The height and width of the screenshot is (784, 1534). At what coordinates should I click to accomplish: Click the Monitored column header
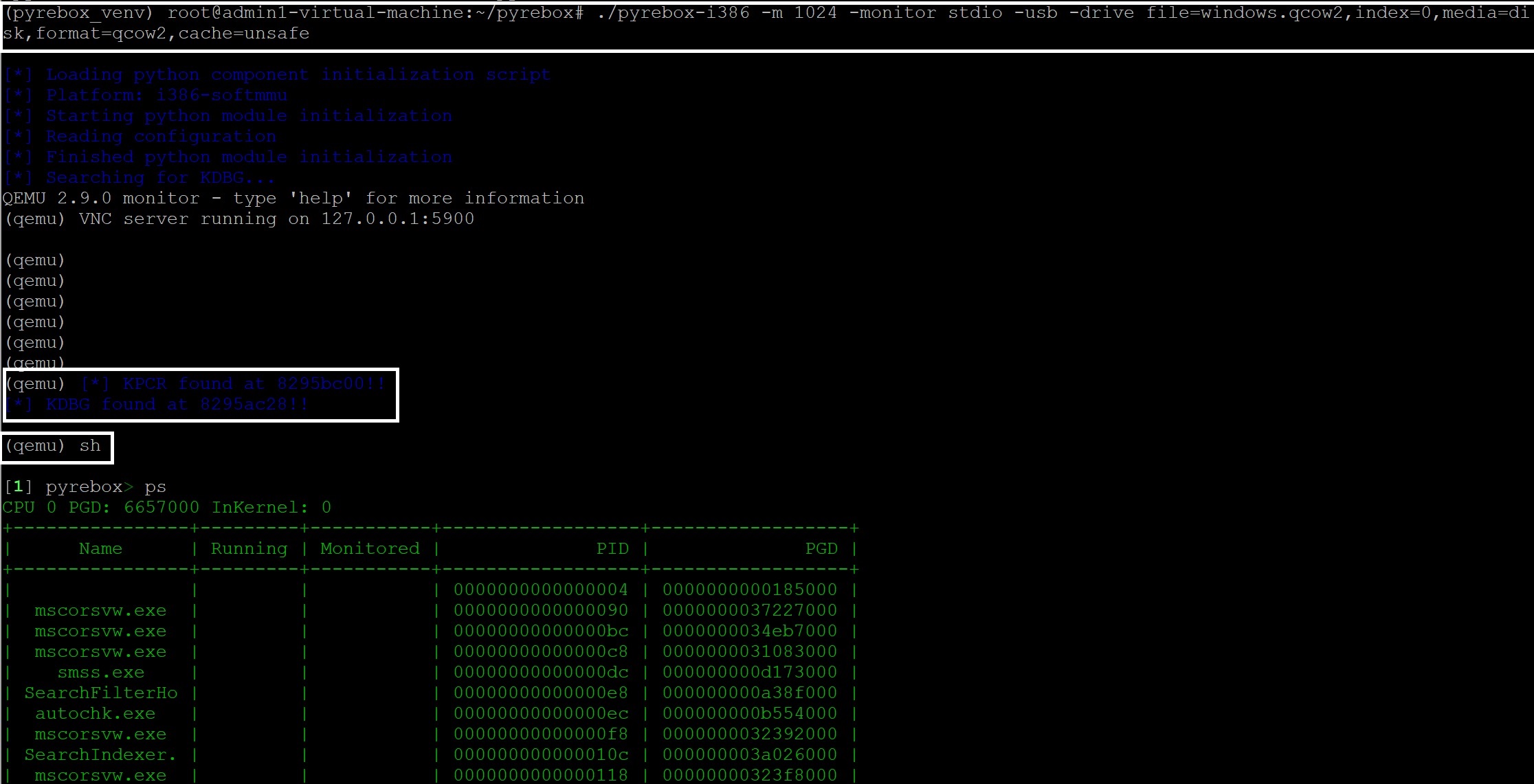click(x=369, y=548)
